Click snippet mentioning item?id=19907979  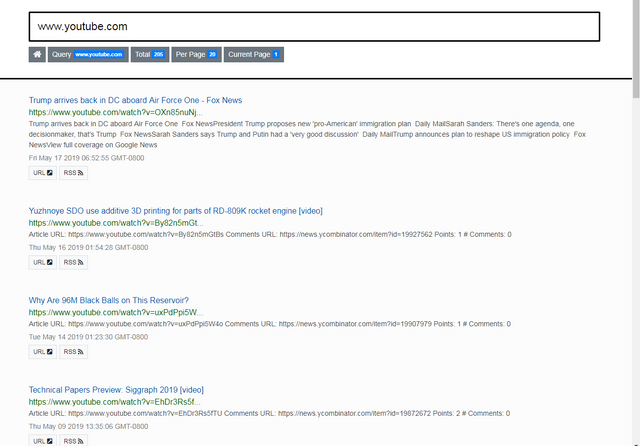pos(269,324)
